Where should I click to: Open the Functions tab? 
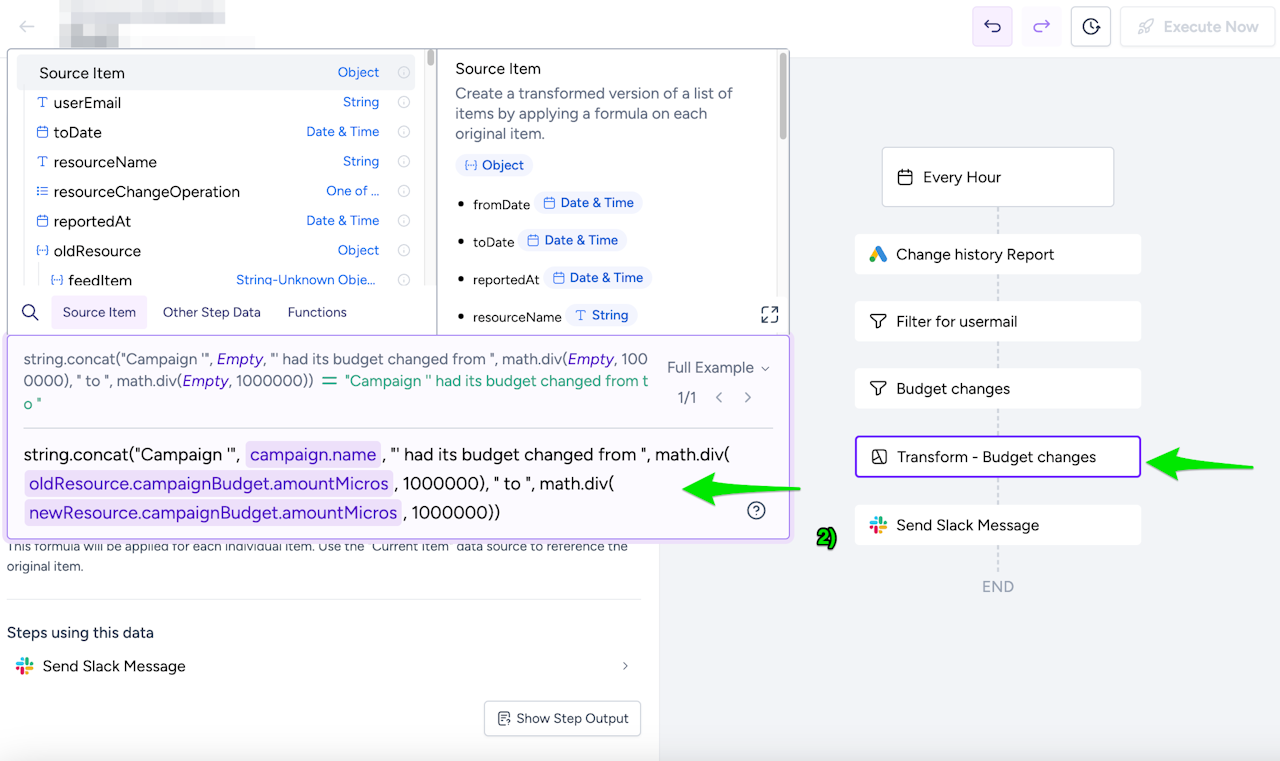(317, 313)
